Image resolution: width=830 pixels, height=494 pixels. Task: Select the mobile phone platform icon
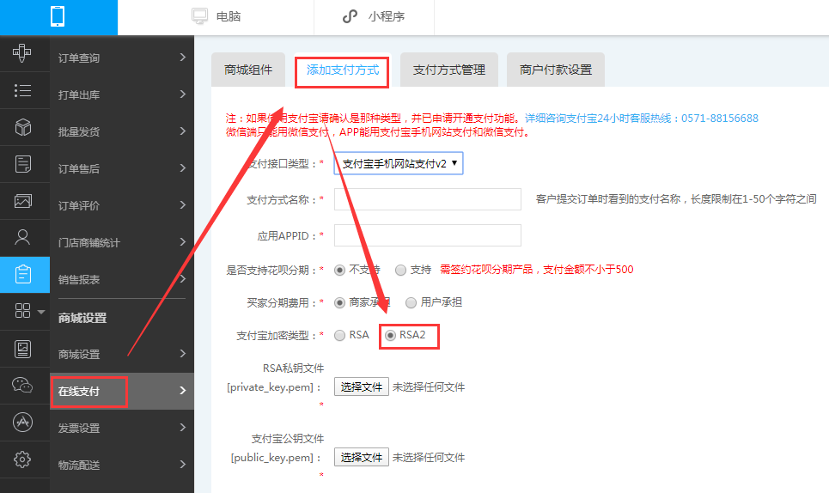coord(58,16)
